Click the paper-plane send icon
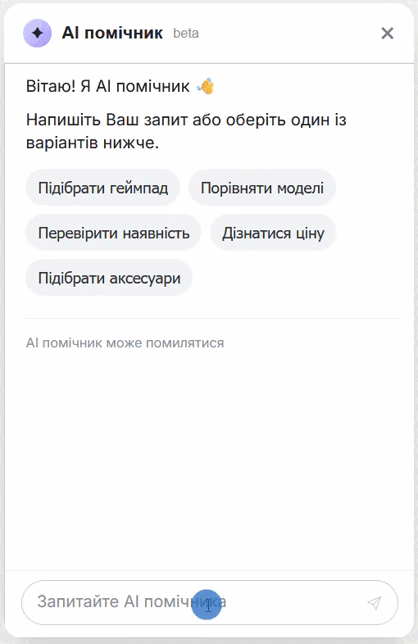 [x=374, y=603]
